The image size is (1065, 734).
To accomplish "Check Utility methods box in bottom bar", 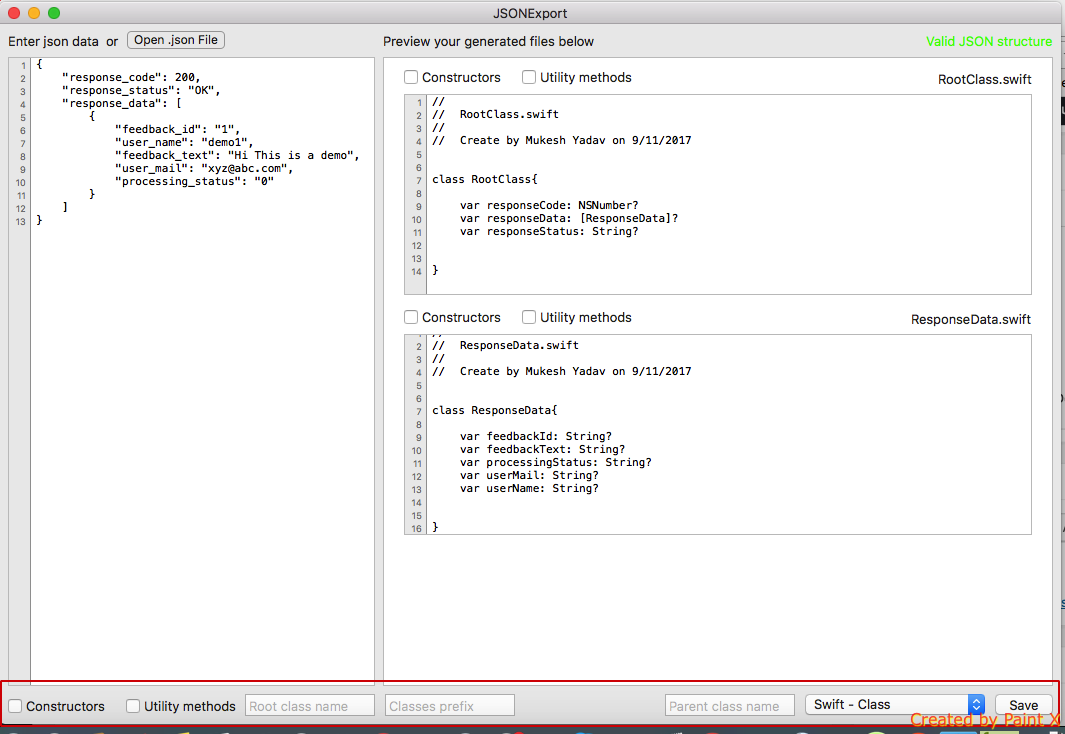I will (134, 706).
